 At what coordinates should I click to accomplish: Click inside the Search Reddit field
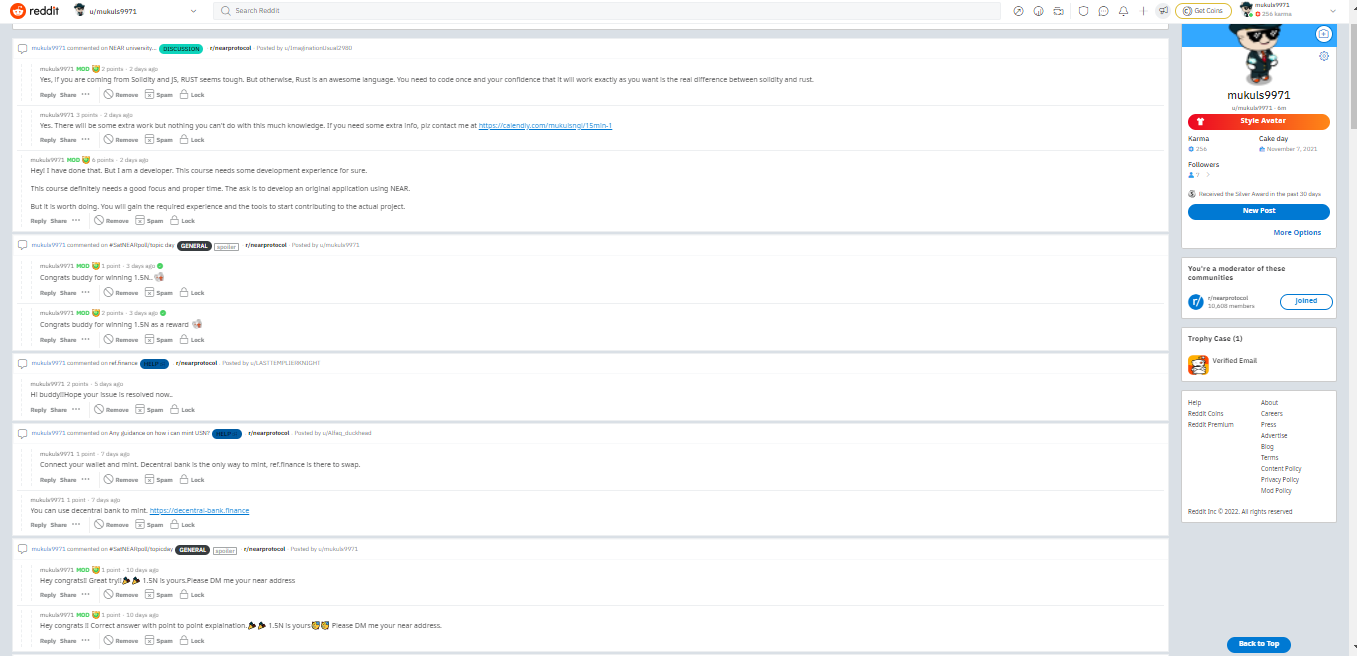[x=606, y=11]
